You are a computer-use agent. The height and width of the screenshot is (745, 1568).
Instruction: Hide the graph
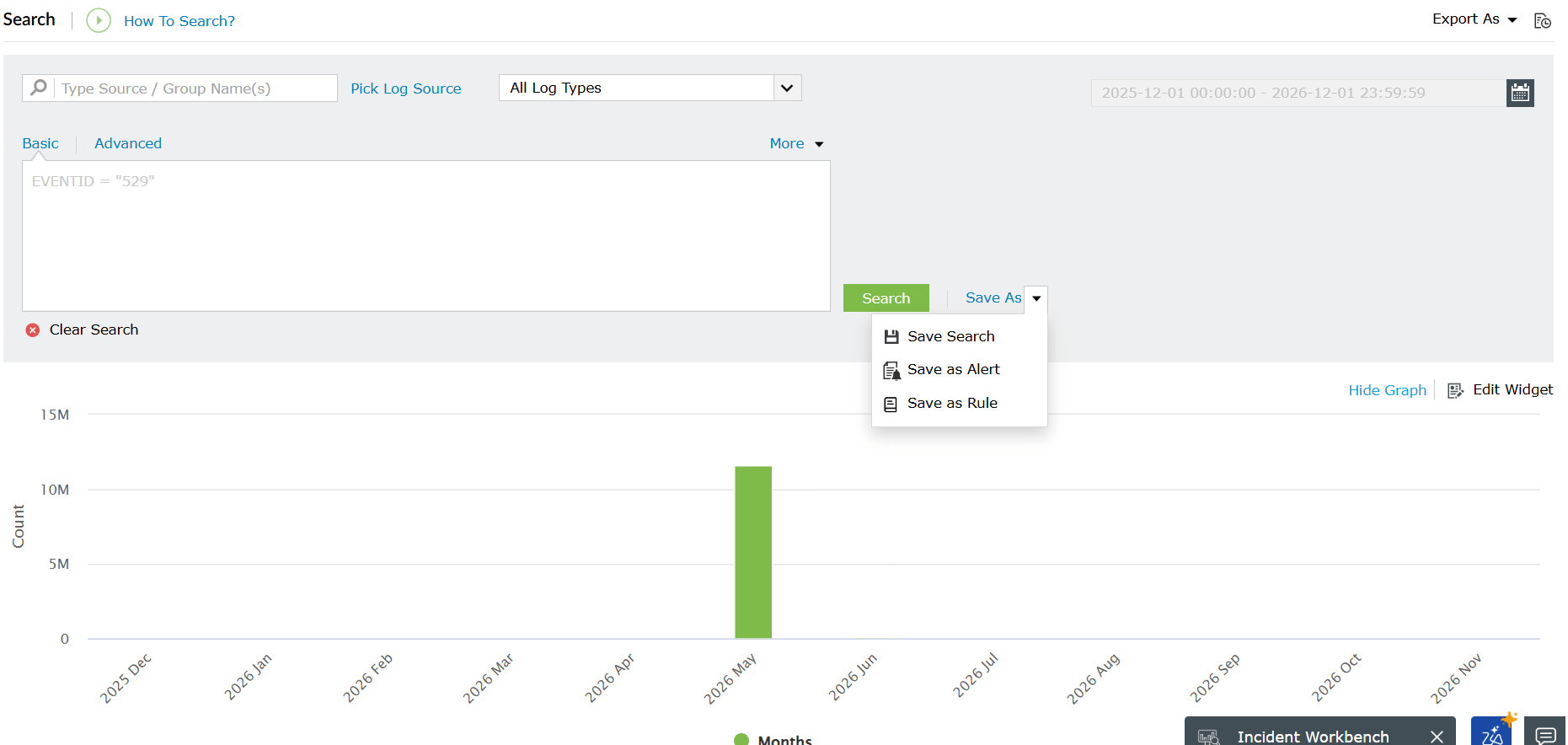click(x=1387, y=390)
